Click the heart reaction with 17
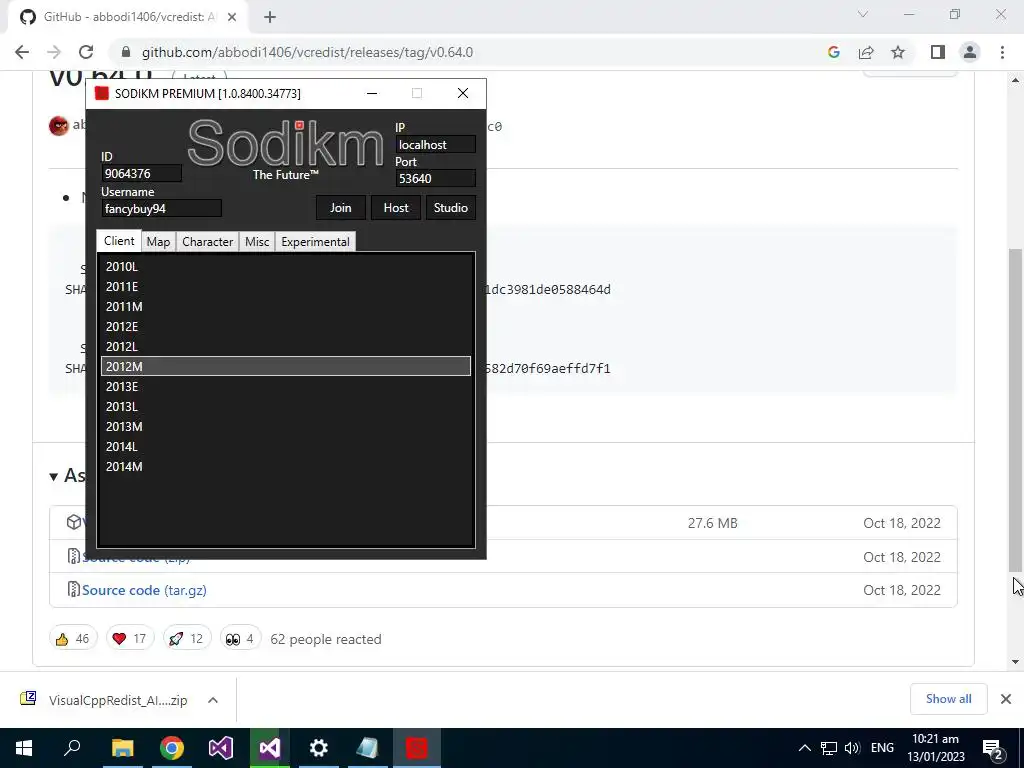The height and width of the screenshot is (768, 1024). 130,639
